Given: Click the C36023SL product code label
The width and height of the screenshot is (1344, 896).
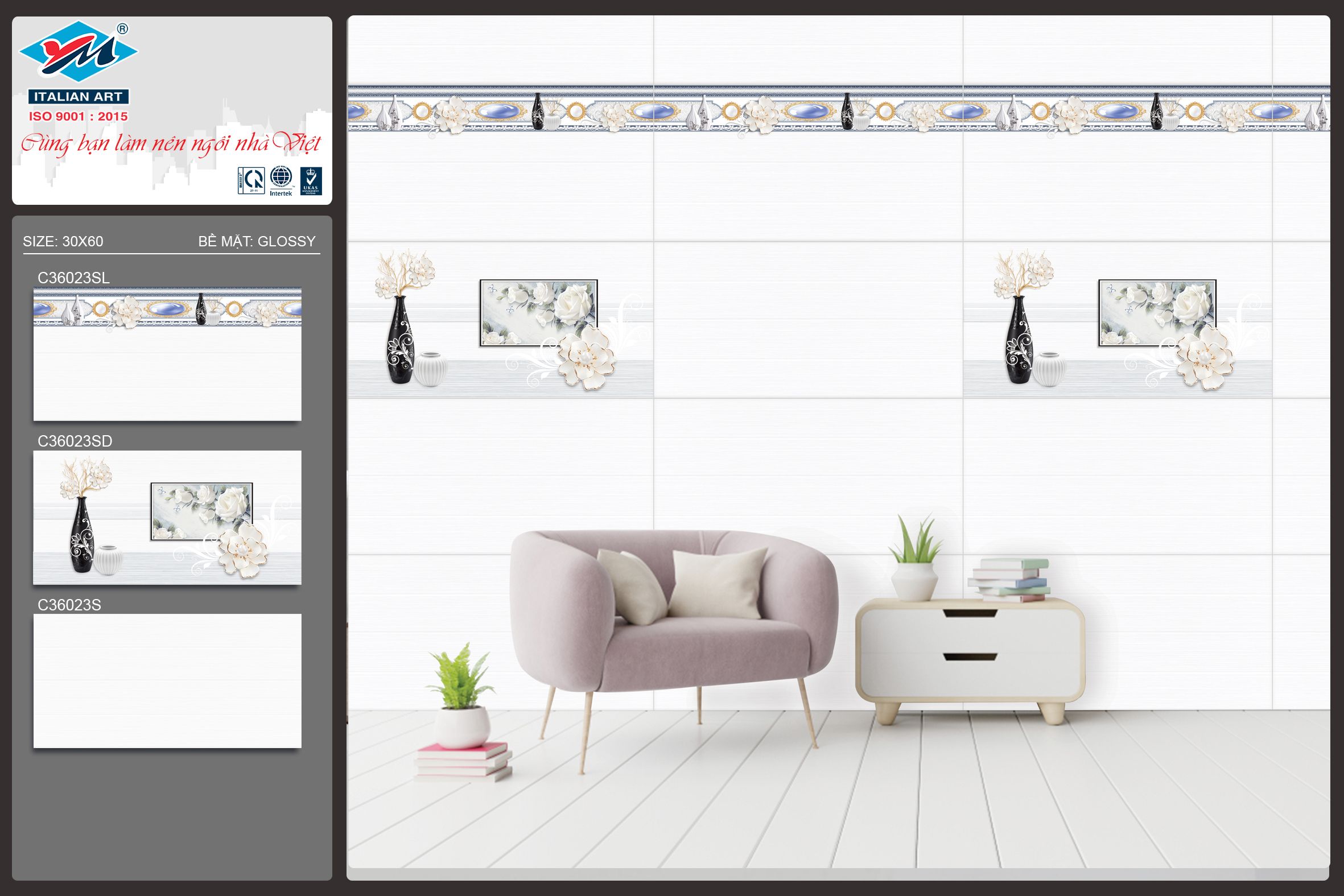Looking at the screenshot, I should [x=73, y=278].
